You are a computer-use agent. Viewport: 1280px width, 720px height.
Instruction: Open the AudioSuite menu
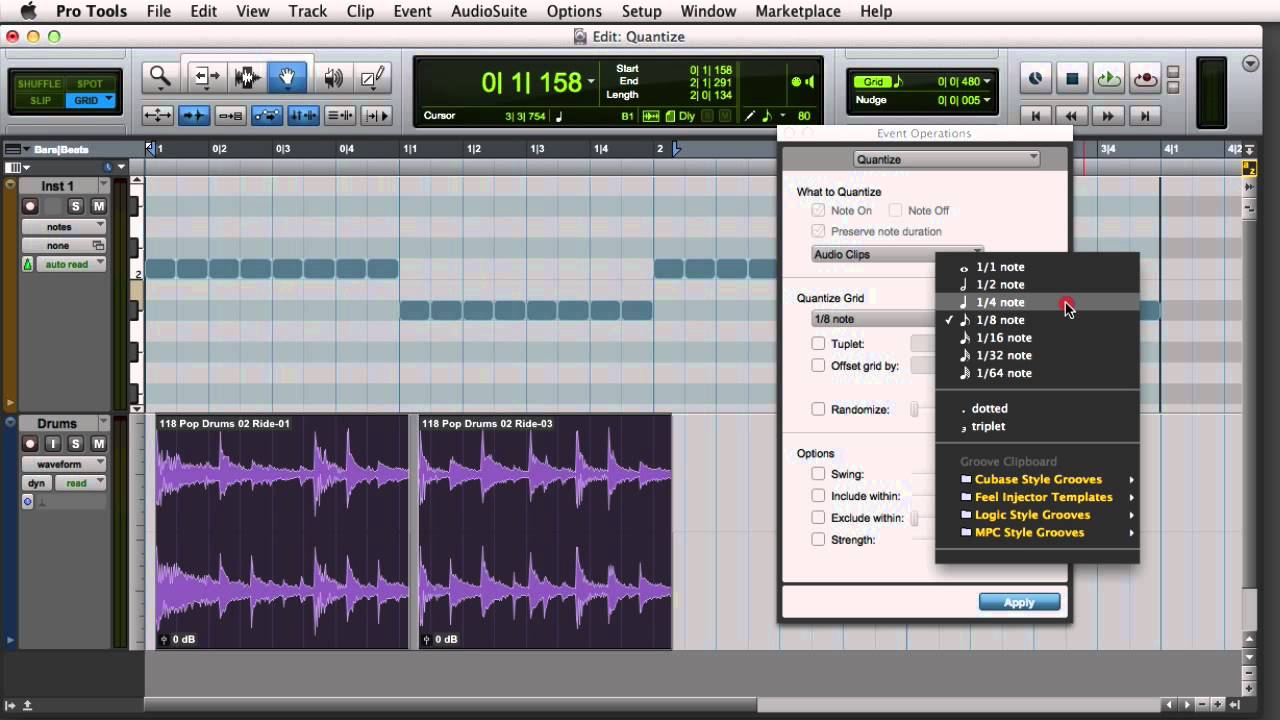[x=488, y=11]
